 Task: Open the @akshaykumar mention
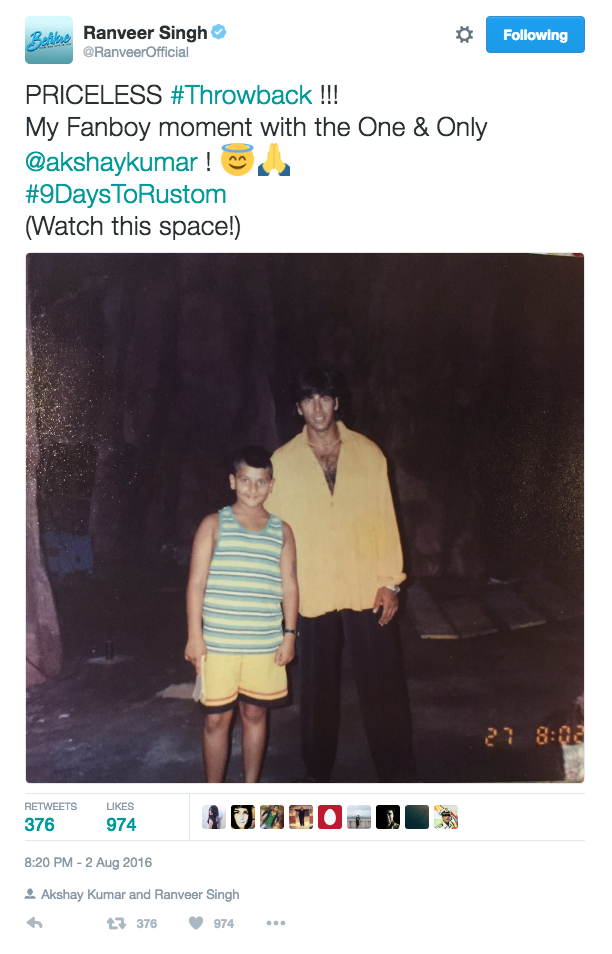111,162
